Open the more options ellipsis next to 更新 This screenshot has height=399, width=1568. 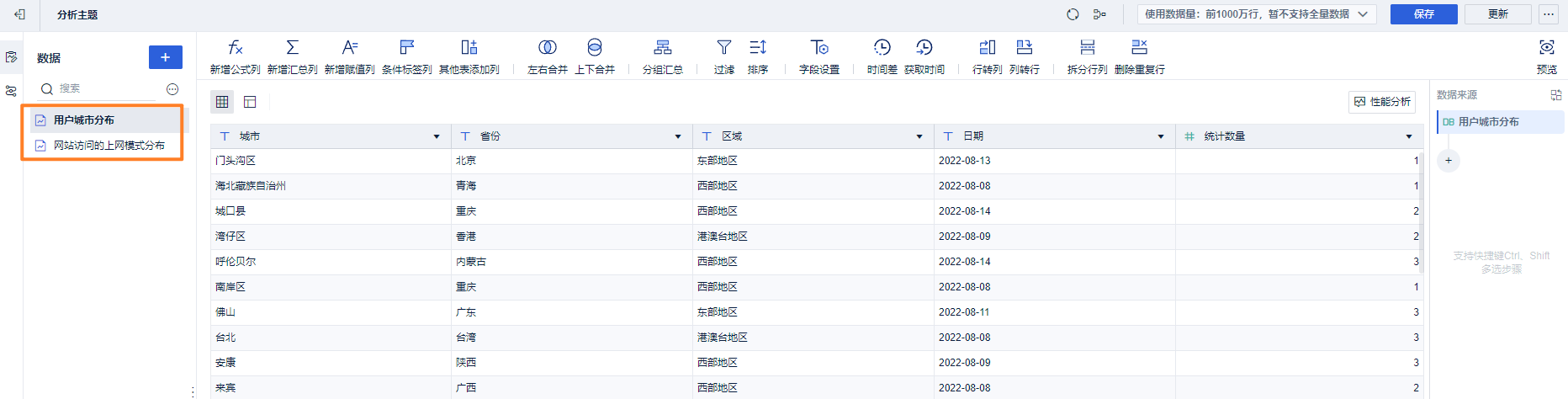1549,14
